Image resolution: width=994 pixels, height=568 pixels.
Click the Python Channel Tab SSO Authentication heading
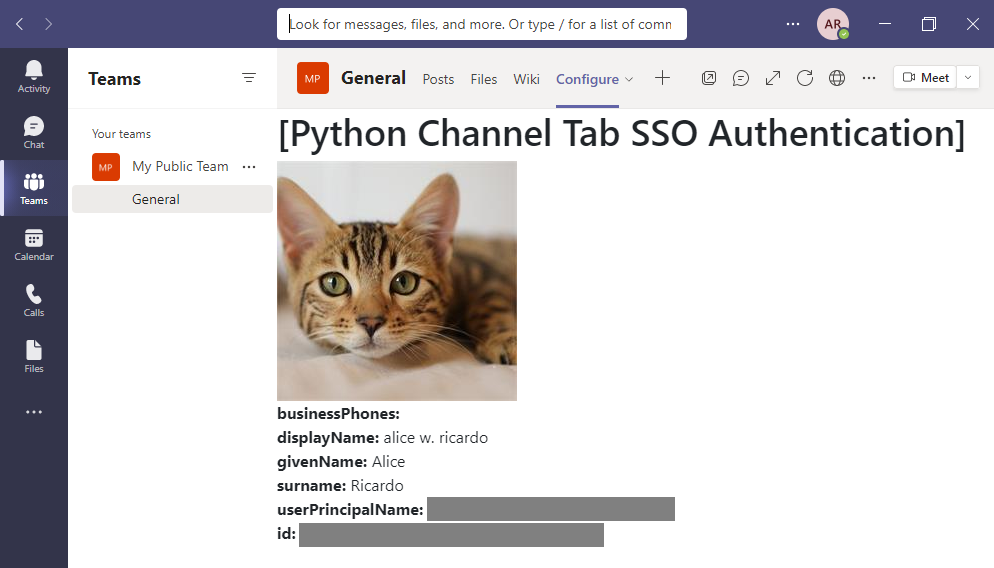[621, 133]
